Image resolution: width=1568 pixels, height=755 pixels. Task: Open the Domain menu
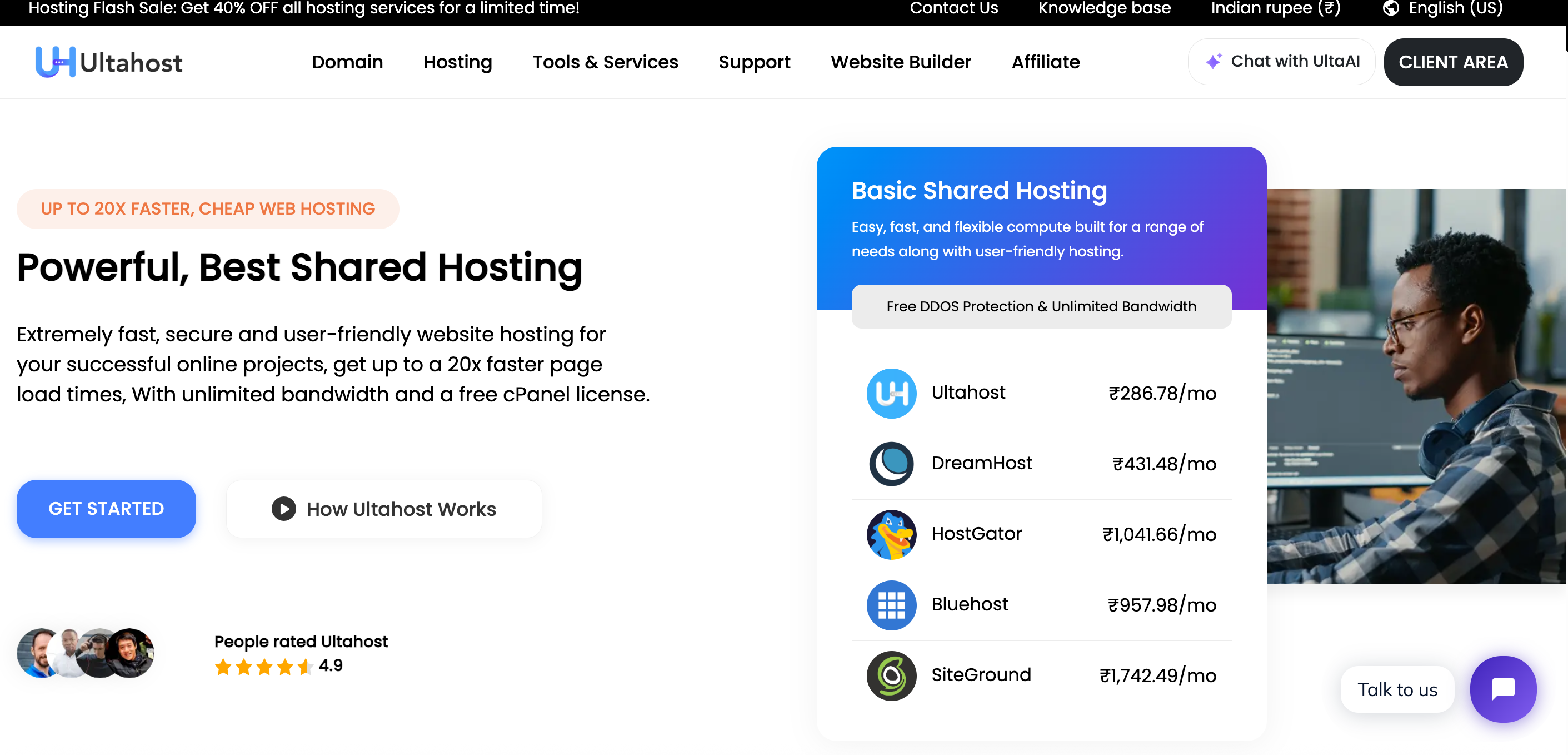[x=348, y=62]
